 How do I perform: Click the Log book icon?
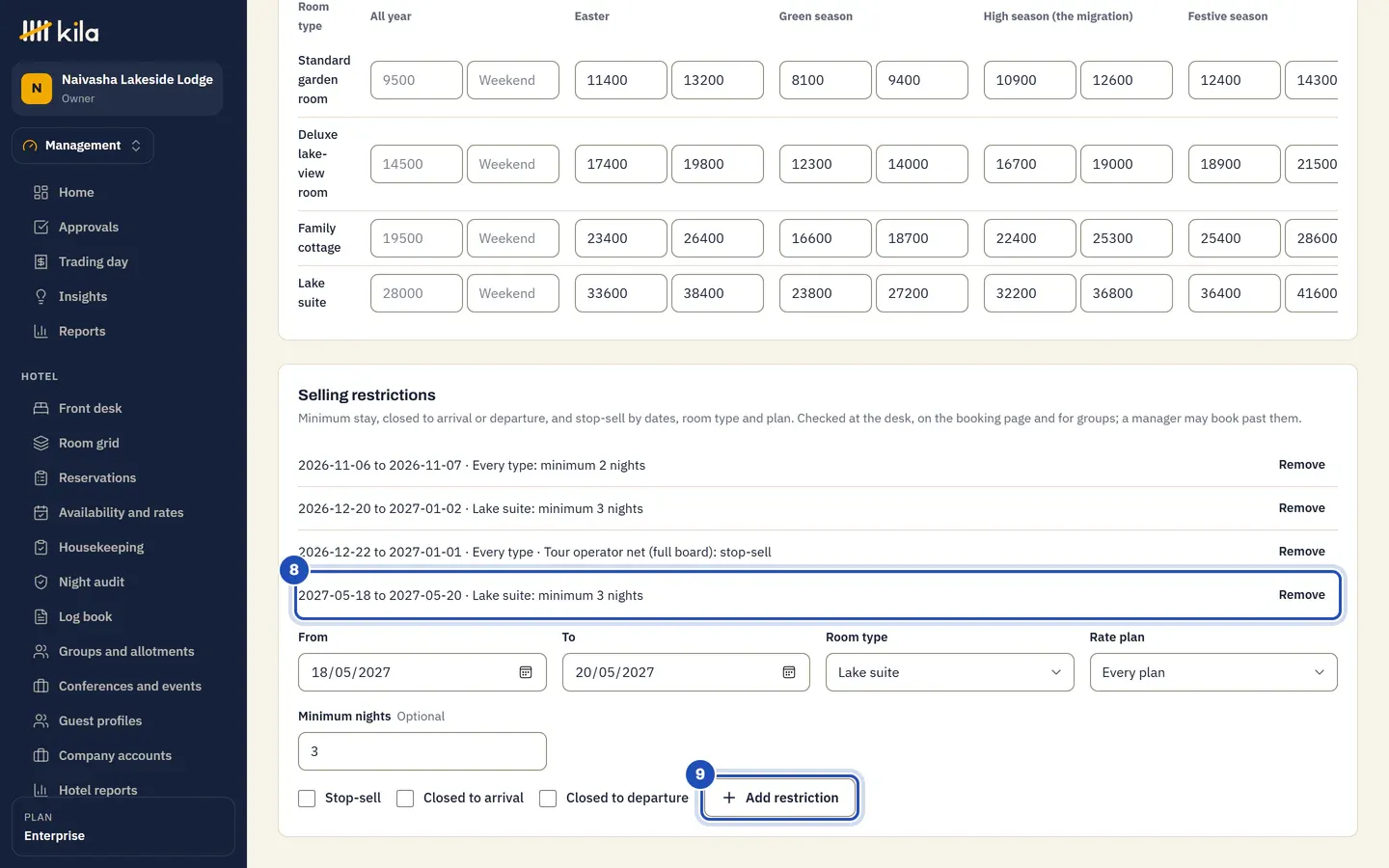tap(41, 617)
